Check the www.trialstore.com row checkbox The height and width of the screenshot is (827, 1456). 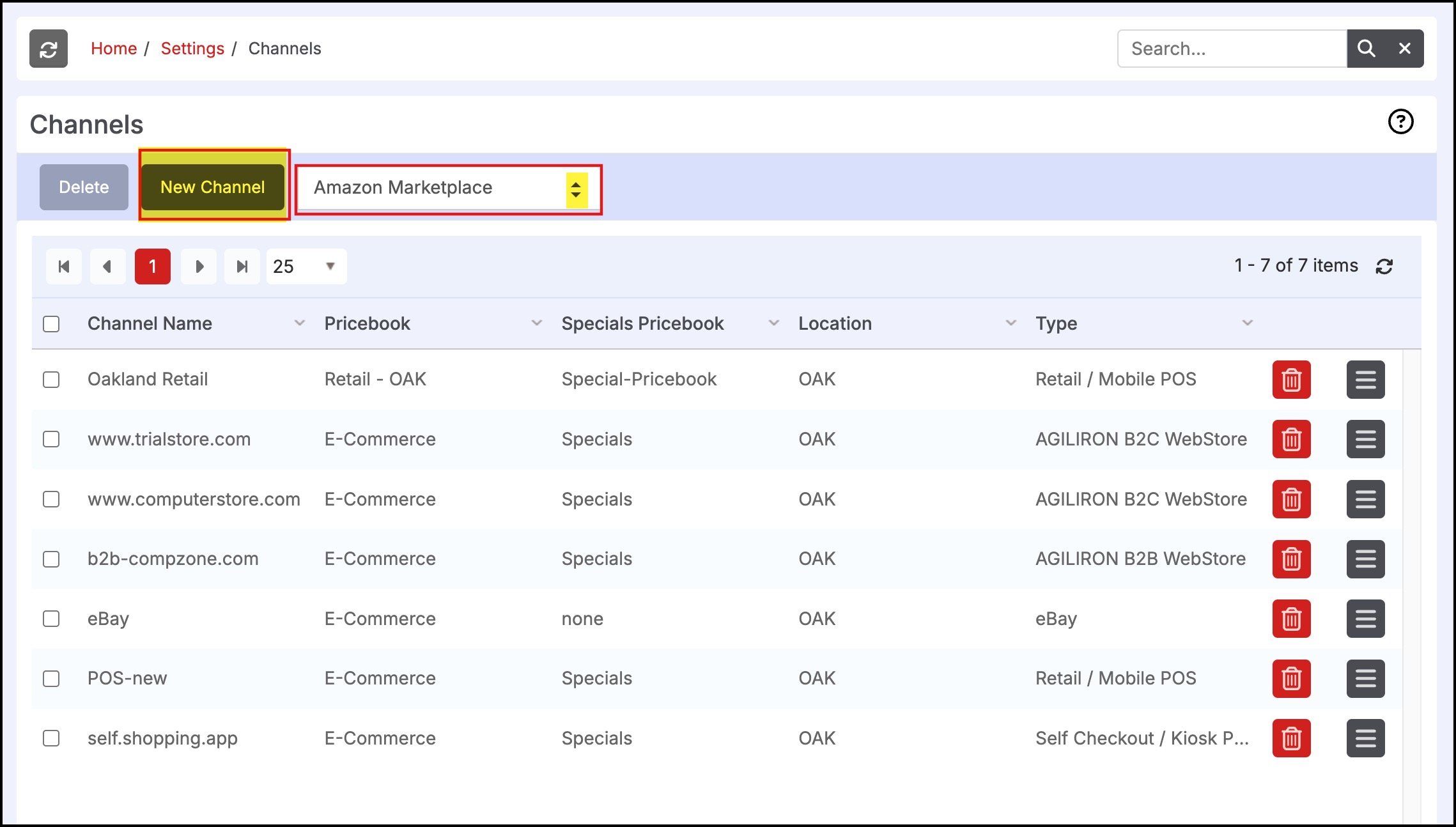coord(51,440)
